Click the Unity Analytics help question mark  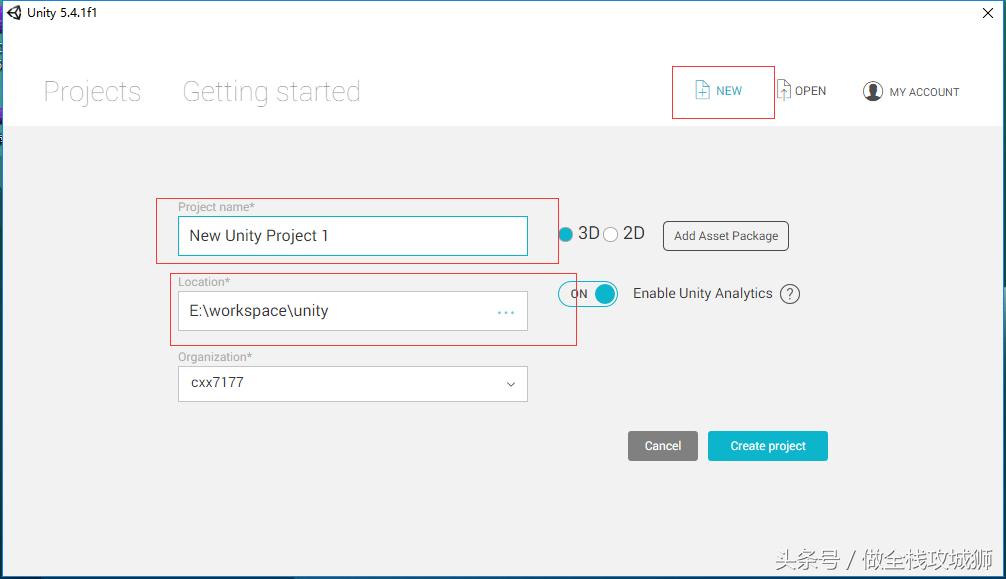point(789,294)
